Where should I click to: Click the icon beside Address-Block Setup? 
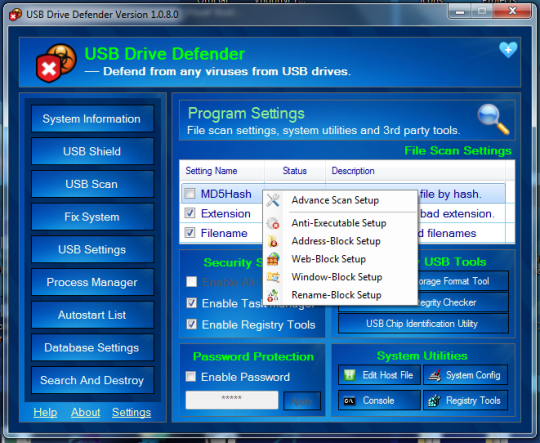pyautogui.click(x=273, y=241)
